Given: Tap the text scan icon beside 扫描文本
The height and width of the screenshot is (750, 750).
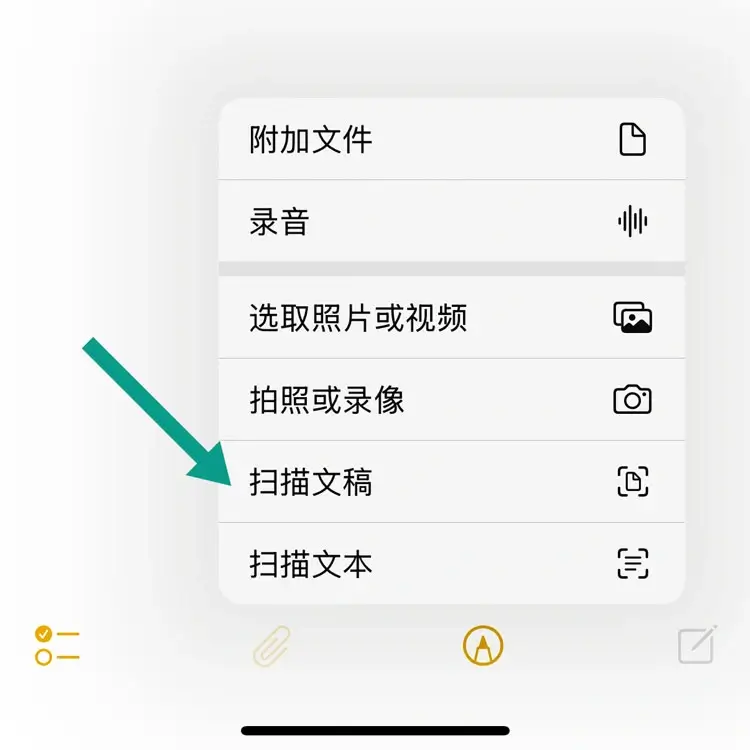Looking at the screenshot, I should [x=633, y=563].
